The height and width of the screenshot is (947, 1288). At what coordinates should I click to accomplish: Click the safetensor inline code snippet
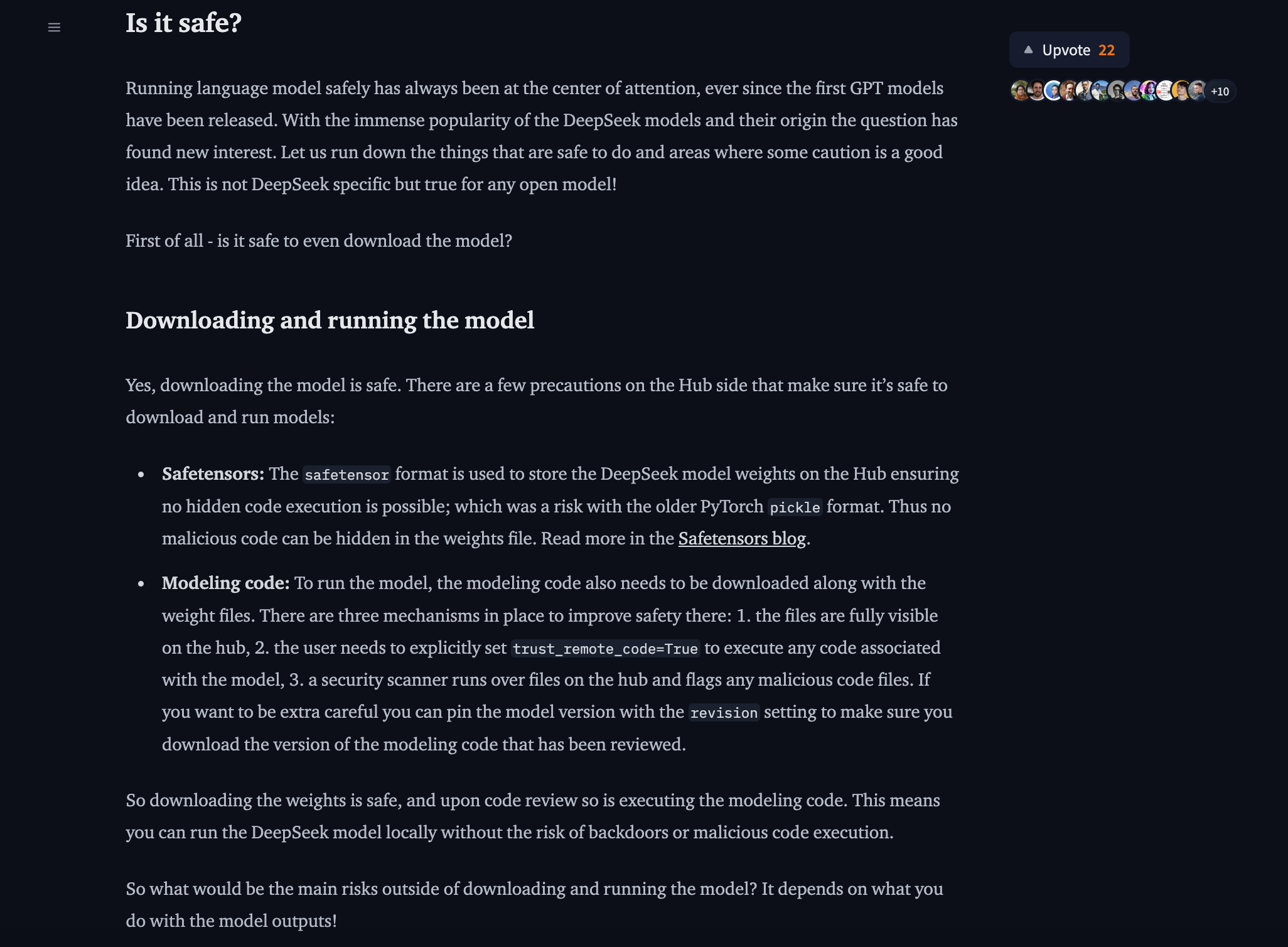click(x=346, y=474)
